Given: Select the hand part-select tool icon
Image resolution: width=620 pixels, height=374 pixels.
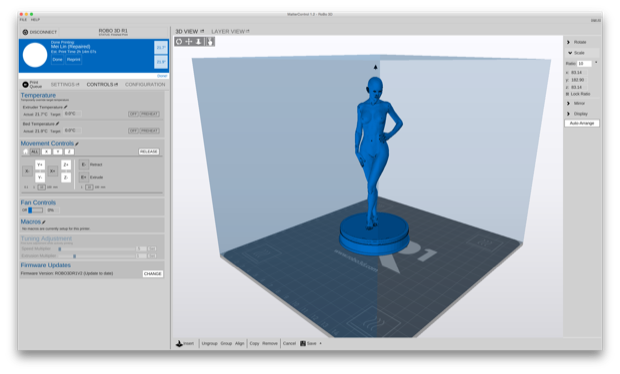Looking at the screenshot, I should point(210,42).
